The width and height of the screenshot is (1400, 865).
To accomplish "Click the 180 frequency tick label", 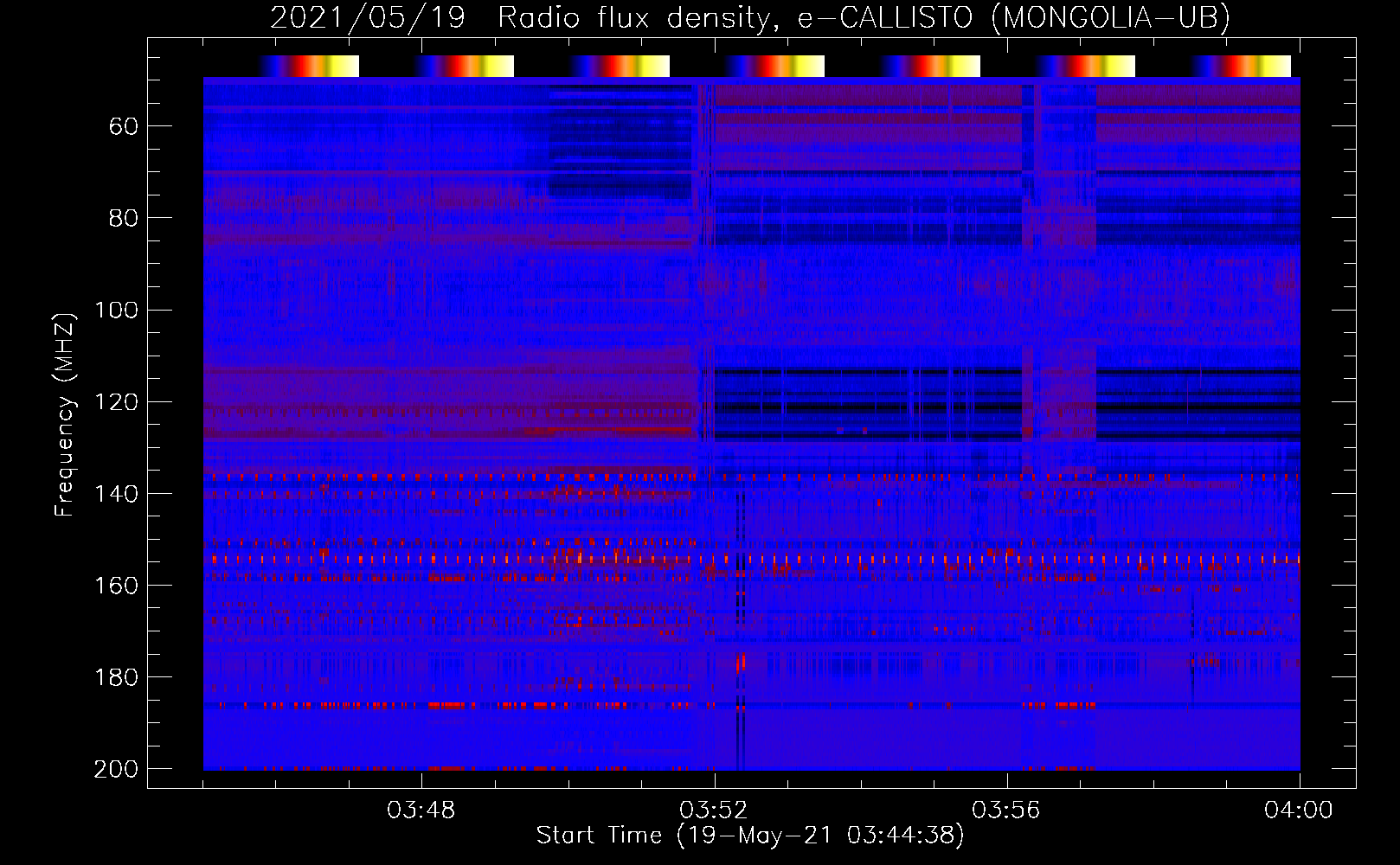I will tap(116, 676).
